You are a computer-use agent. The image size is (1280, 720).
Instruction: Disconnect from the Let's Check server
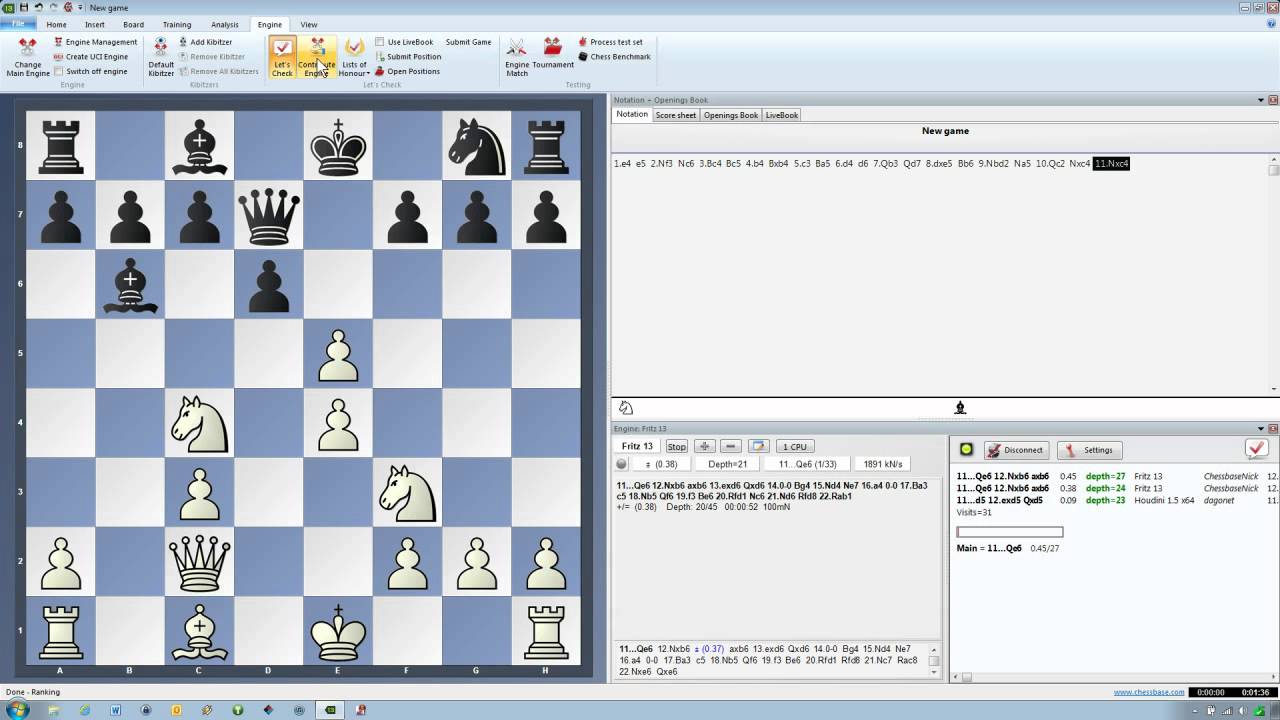[1016, 450]
